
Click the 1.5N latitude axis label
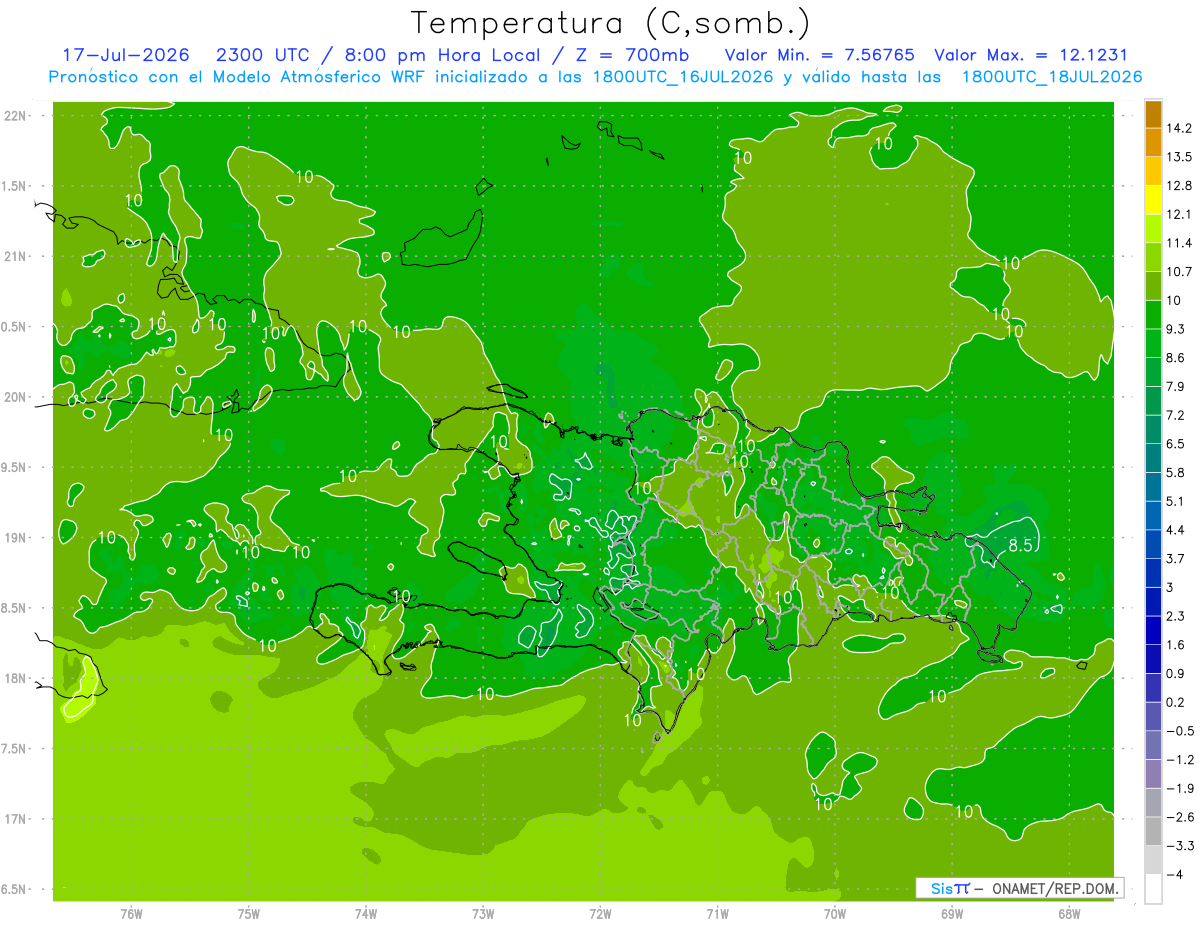(x=15, y=186)
